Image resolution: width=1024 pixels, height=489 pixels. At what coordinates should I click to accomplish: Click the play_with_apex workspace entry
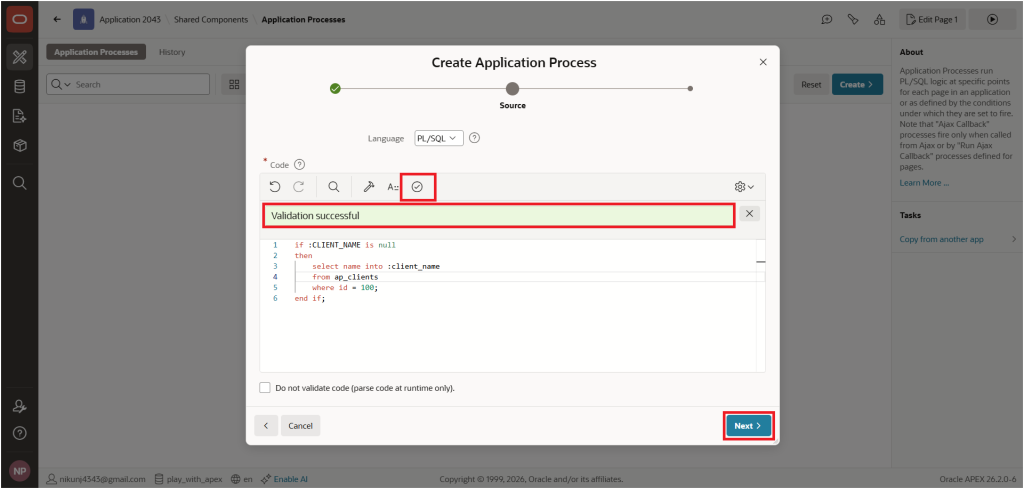click(189, 479)
